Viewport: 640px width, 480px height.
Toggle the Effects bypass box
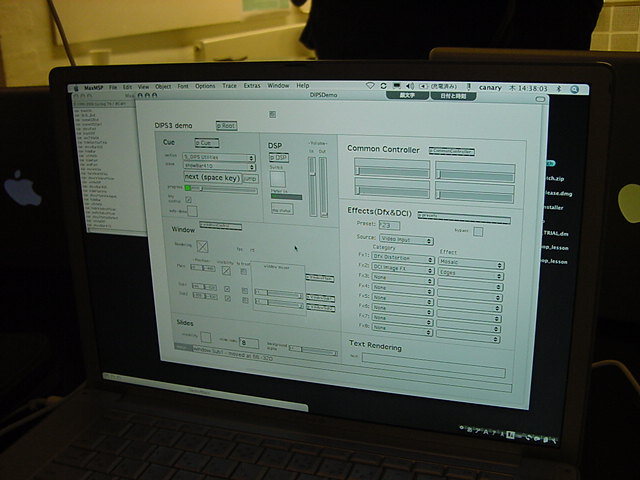(478, 232)
